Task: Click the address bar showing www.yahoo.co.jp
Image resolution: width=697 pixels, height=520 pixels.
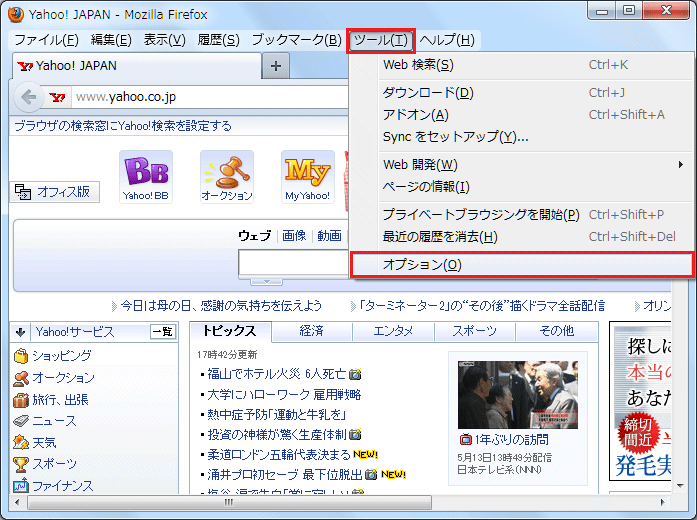Action: 209,97
